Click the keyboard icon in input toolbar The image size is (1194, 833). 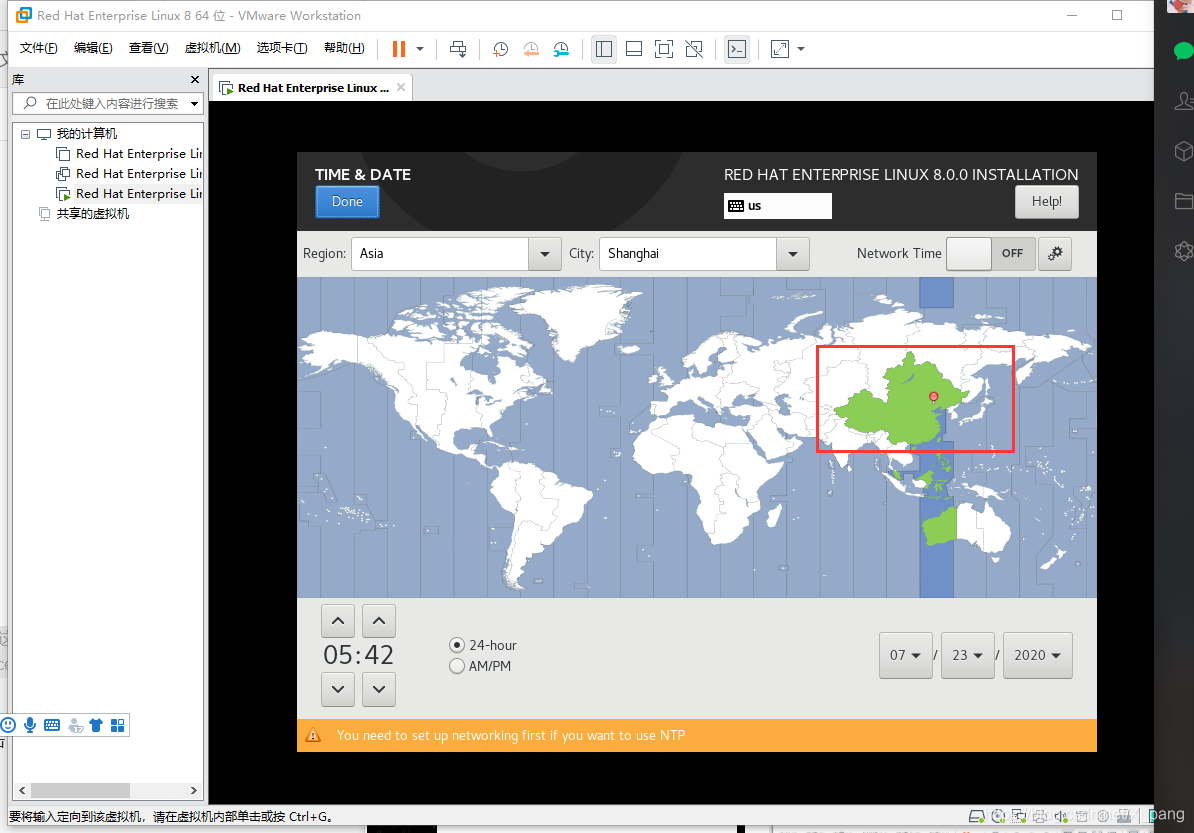pyautogui.click(x=52, y=725)
